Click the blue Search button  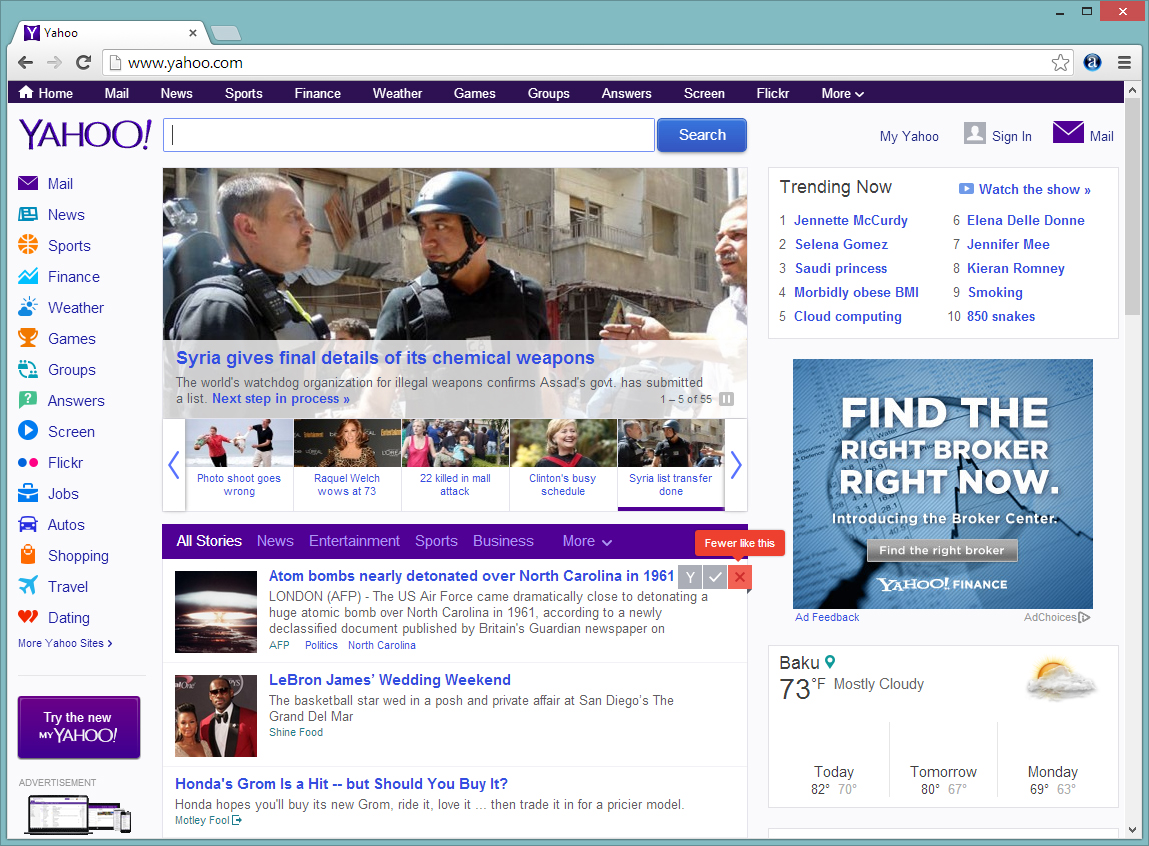pyautogui.click(x=702, y=135)
